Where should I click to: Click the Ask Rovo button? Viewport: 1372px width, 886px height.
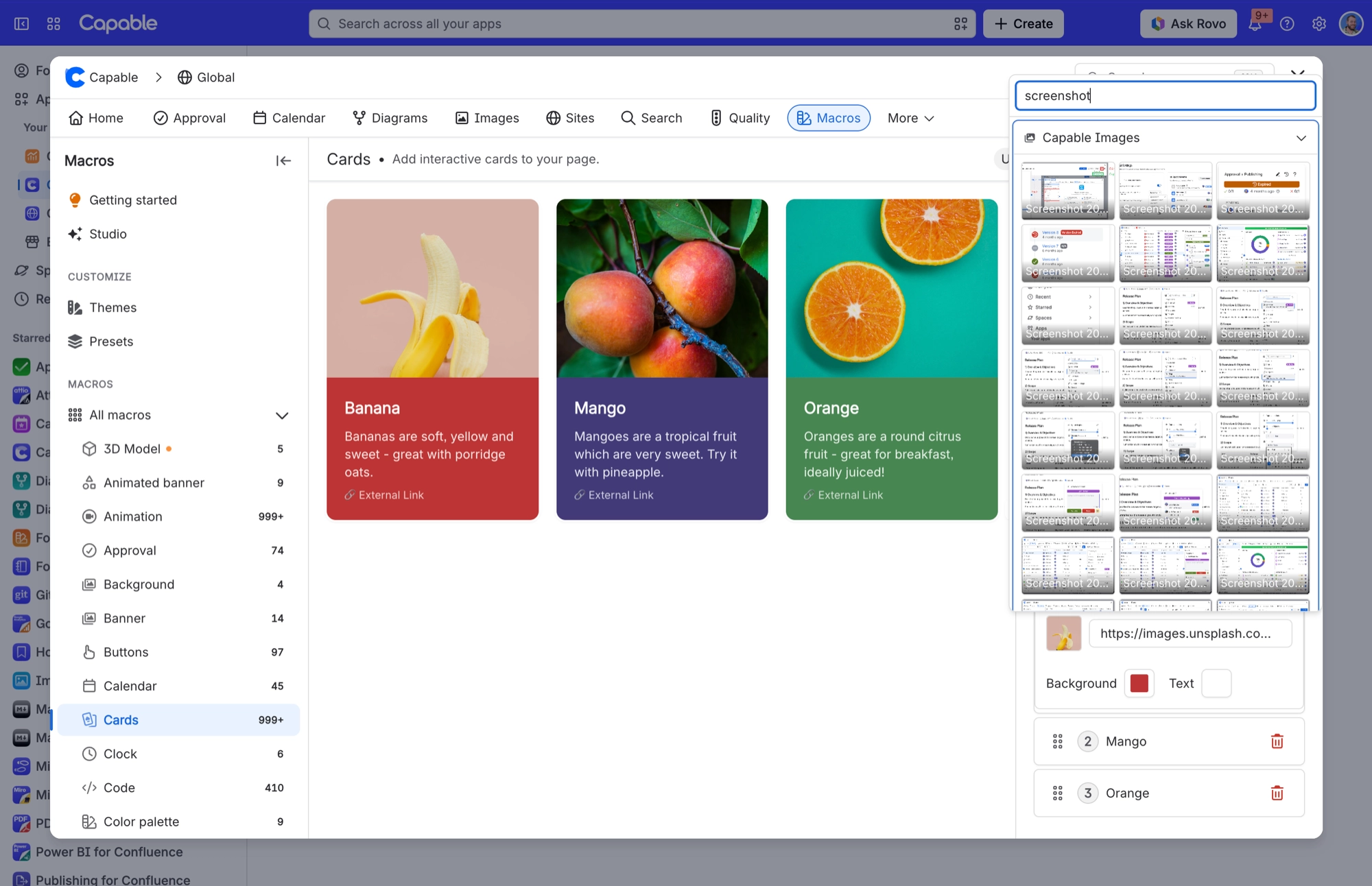1188,24
